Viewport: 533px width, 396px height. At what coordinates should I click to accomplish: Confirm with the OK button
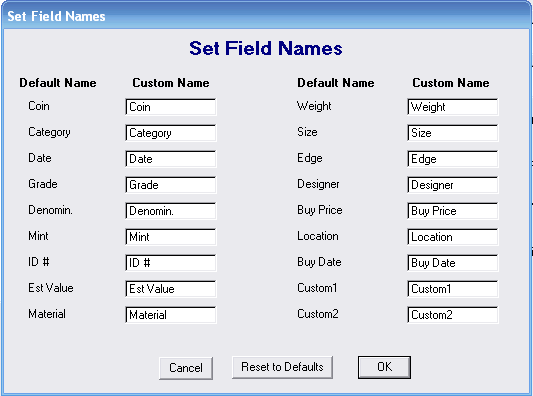coord(384,367)
